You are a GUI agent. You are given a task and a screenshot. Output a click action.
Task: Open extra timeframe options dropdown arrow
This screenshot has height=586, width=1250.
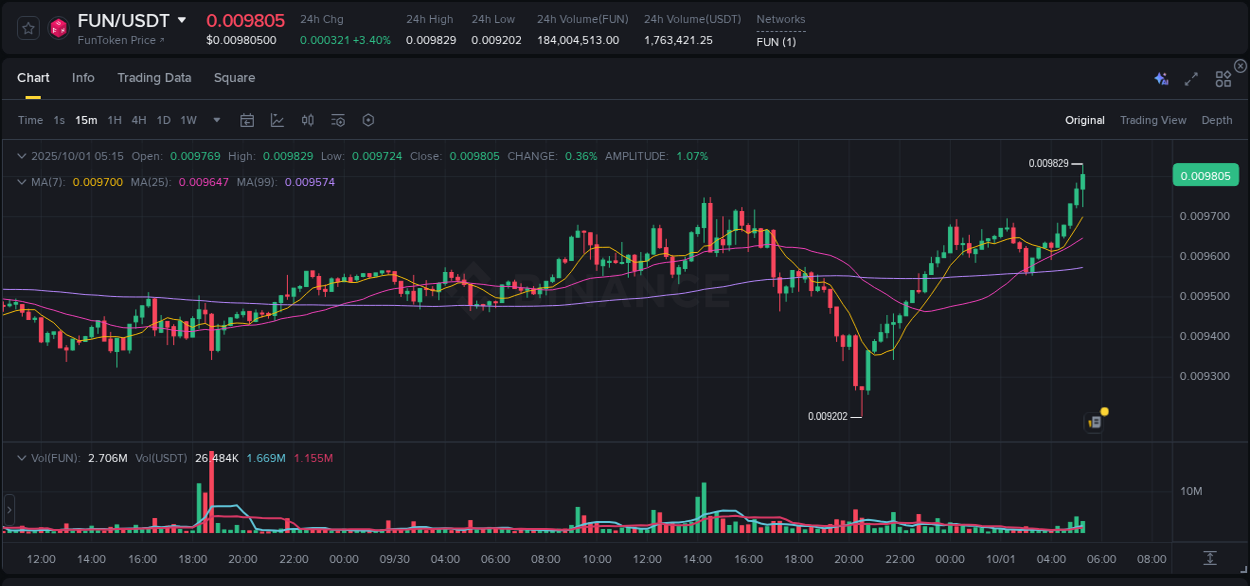pos(216,120)
